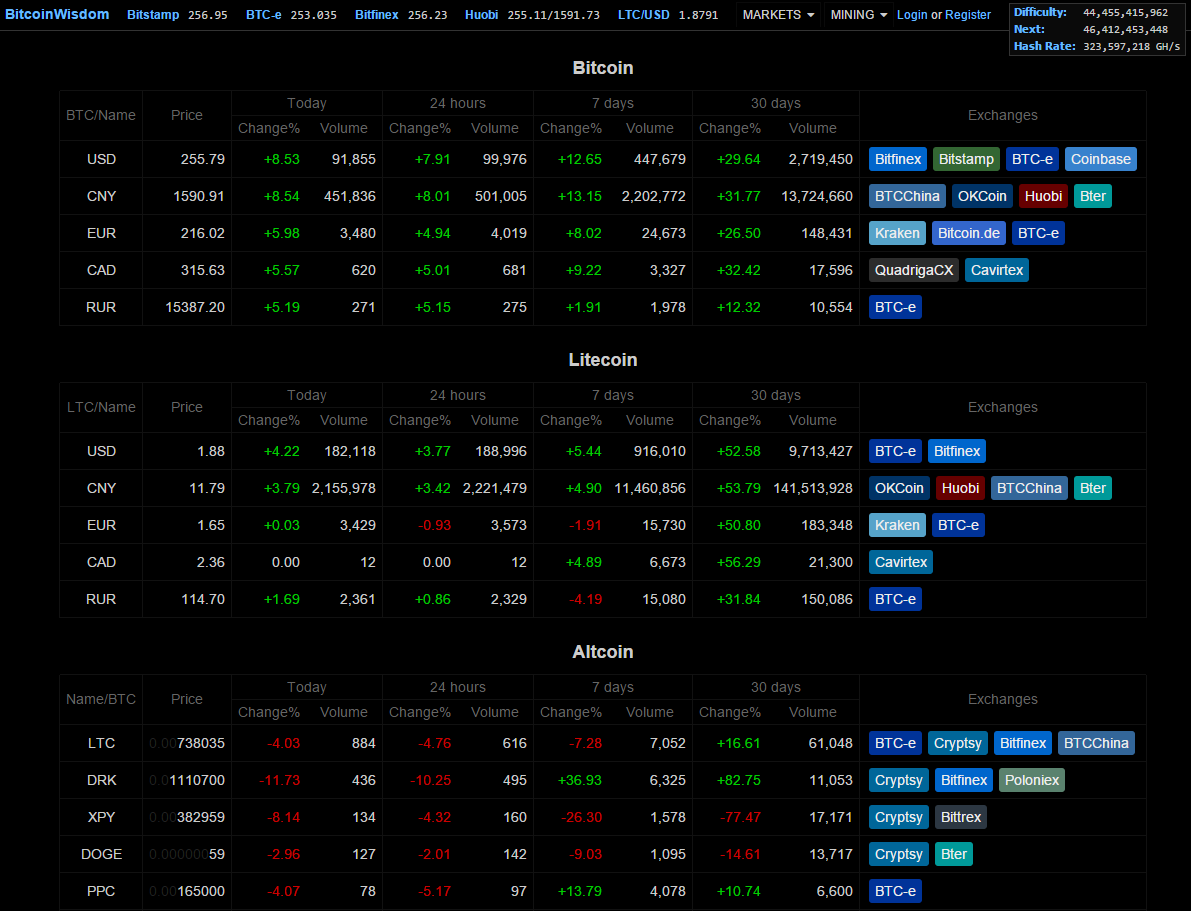Screen dimensions: 1191x911
Task: Open Cryptsy exchange in DOGE row
Action: click(x=899, y=854)
